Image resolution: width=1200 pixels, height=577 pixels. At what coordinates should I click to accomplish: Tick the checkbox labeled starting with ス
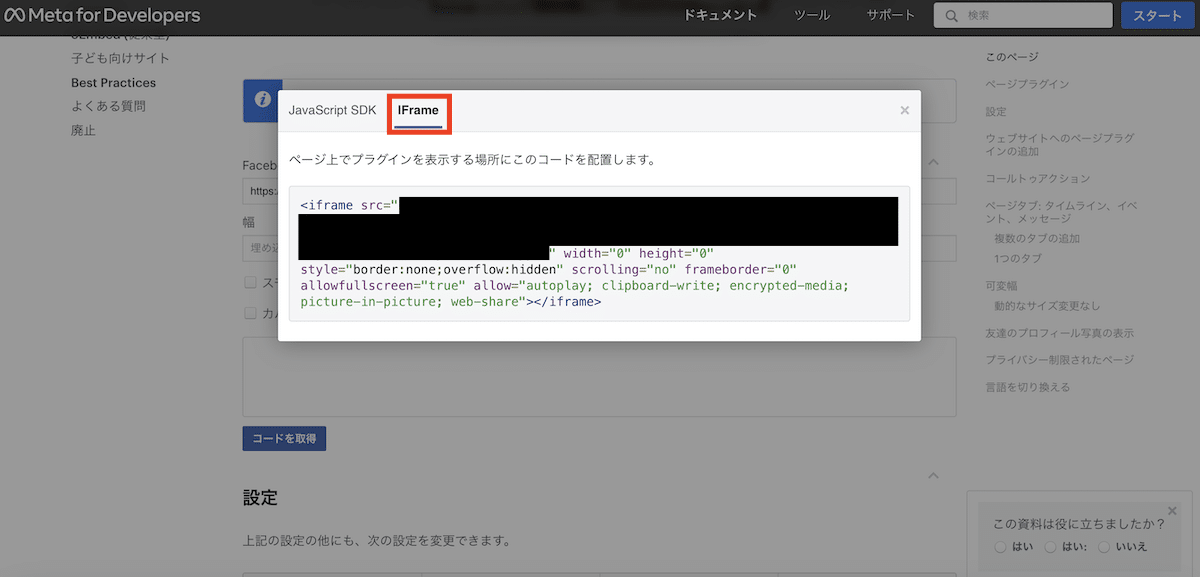(x=251, y=283)
